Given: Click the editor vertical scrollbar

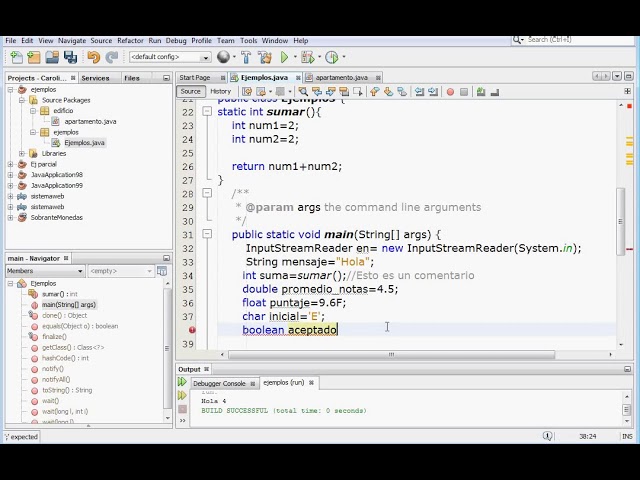Looking at the screenshot, I should tap(620, 222).
